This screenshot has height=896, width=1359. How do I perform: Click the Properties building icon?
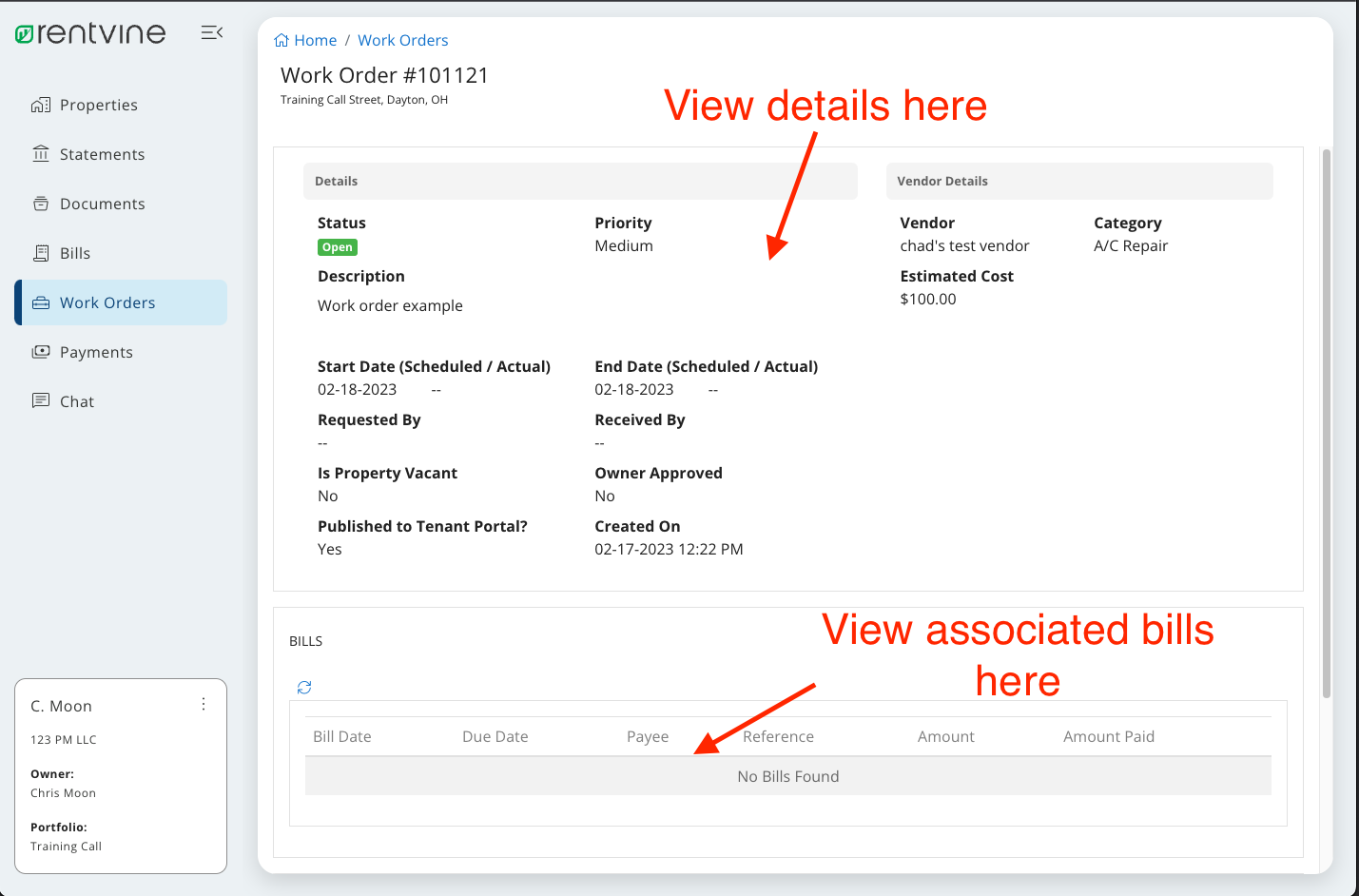[41, 105]
